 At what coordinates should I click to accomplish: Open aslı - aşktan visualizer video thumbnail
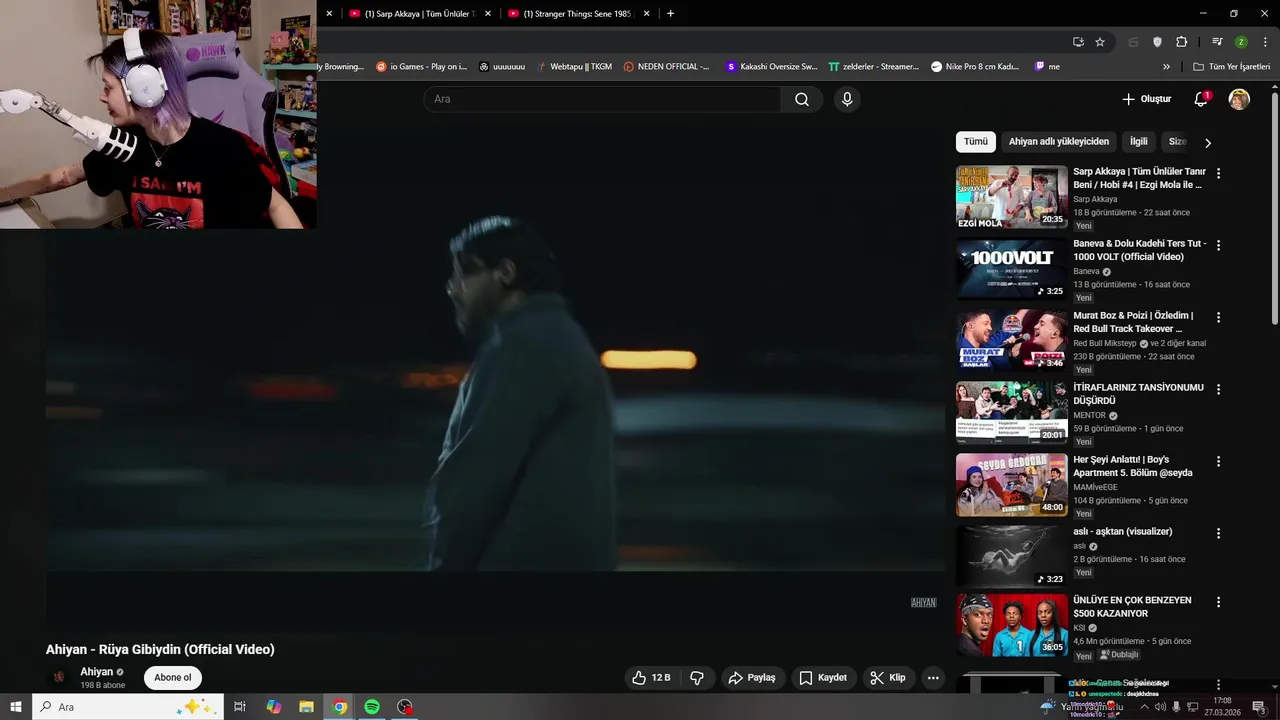(x=1011, y=557)
